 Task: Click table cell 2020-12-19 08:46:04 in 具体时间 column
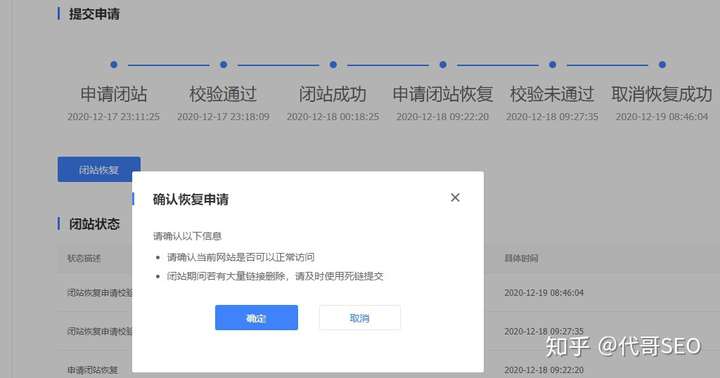click(544, 293)
